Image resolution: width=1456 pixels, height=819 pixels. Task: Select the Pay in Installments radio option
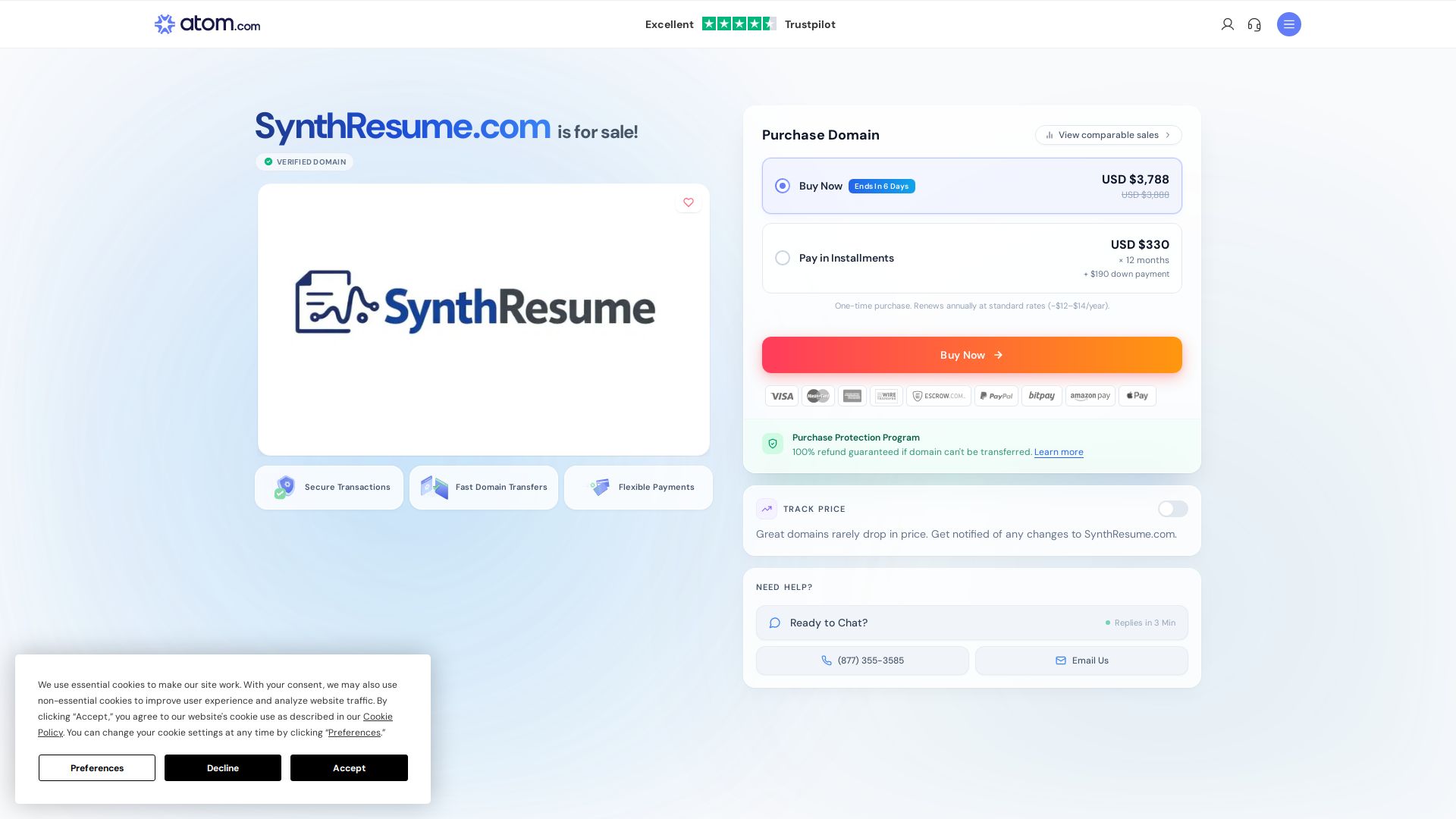pyautogui.click(x=783, y=258)
